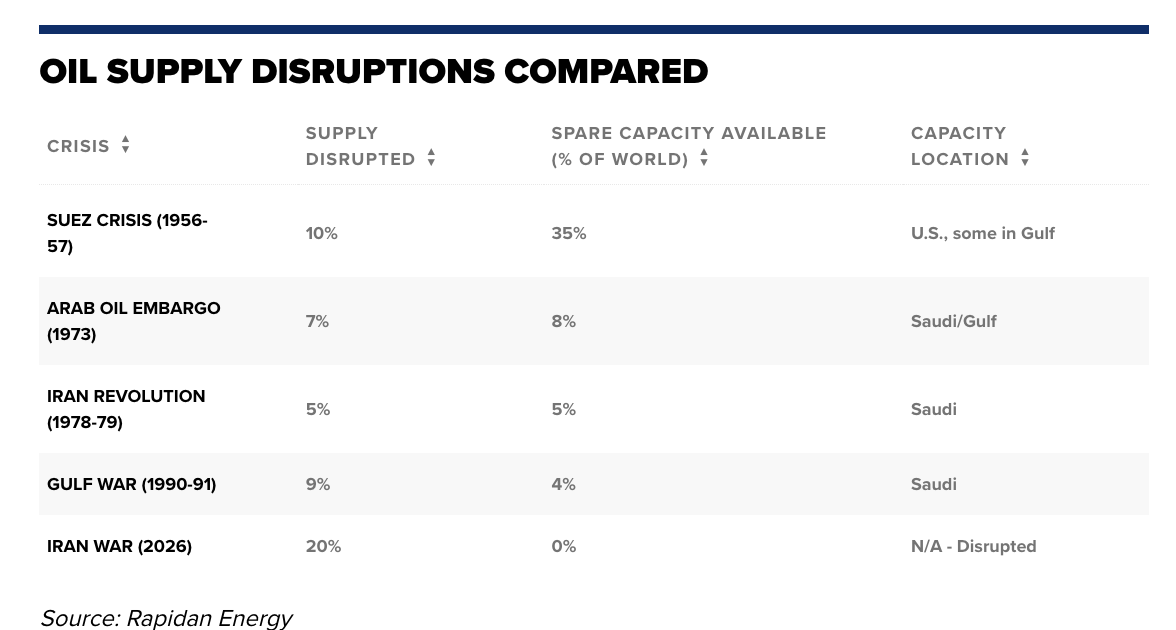
Task: Select the Iran Revolution (1978-79) row title
Action: [x=126, y=409]
